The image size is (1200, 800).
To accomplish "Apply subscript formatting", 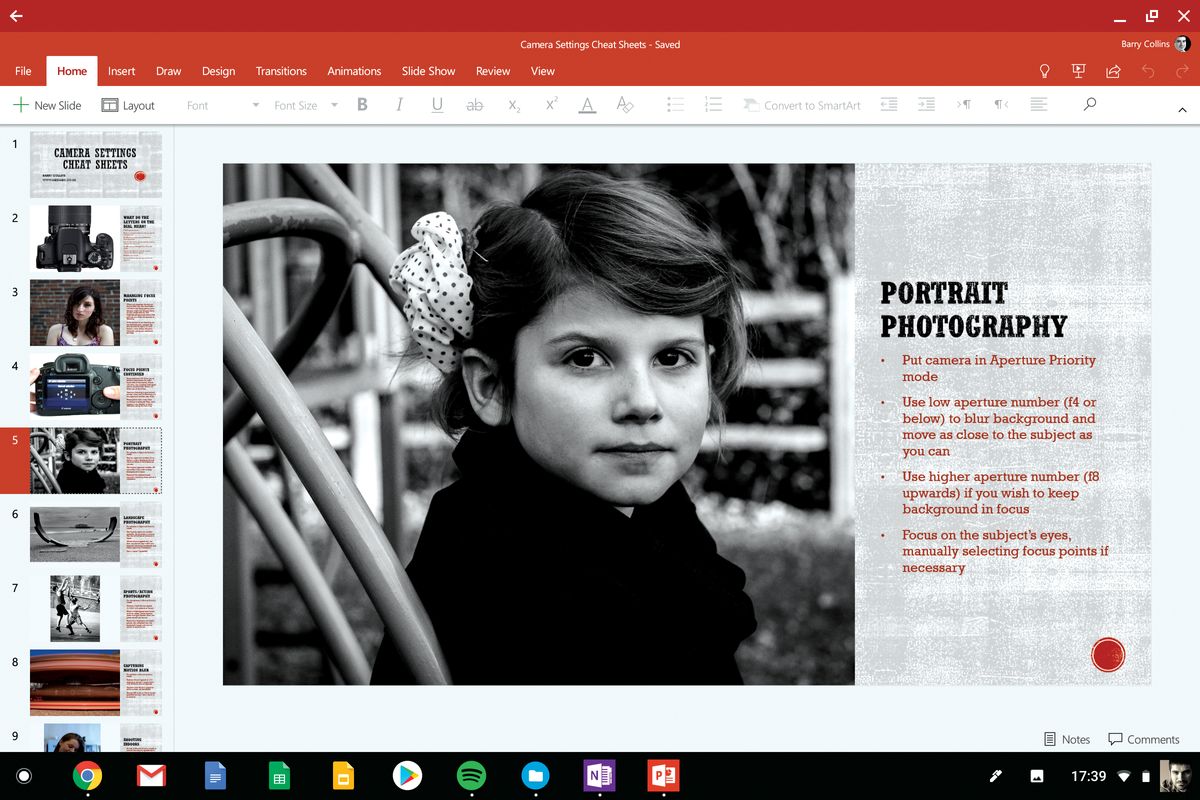I will (512, 104).
